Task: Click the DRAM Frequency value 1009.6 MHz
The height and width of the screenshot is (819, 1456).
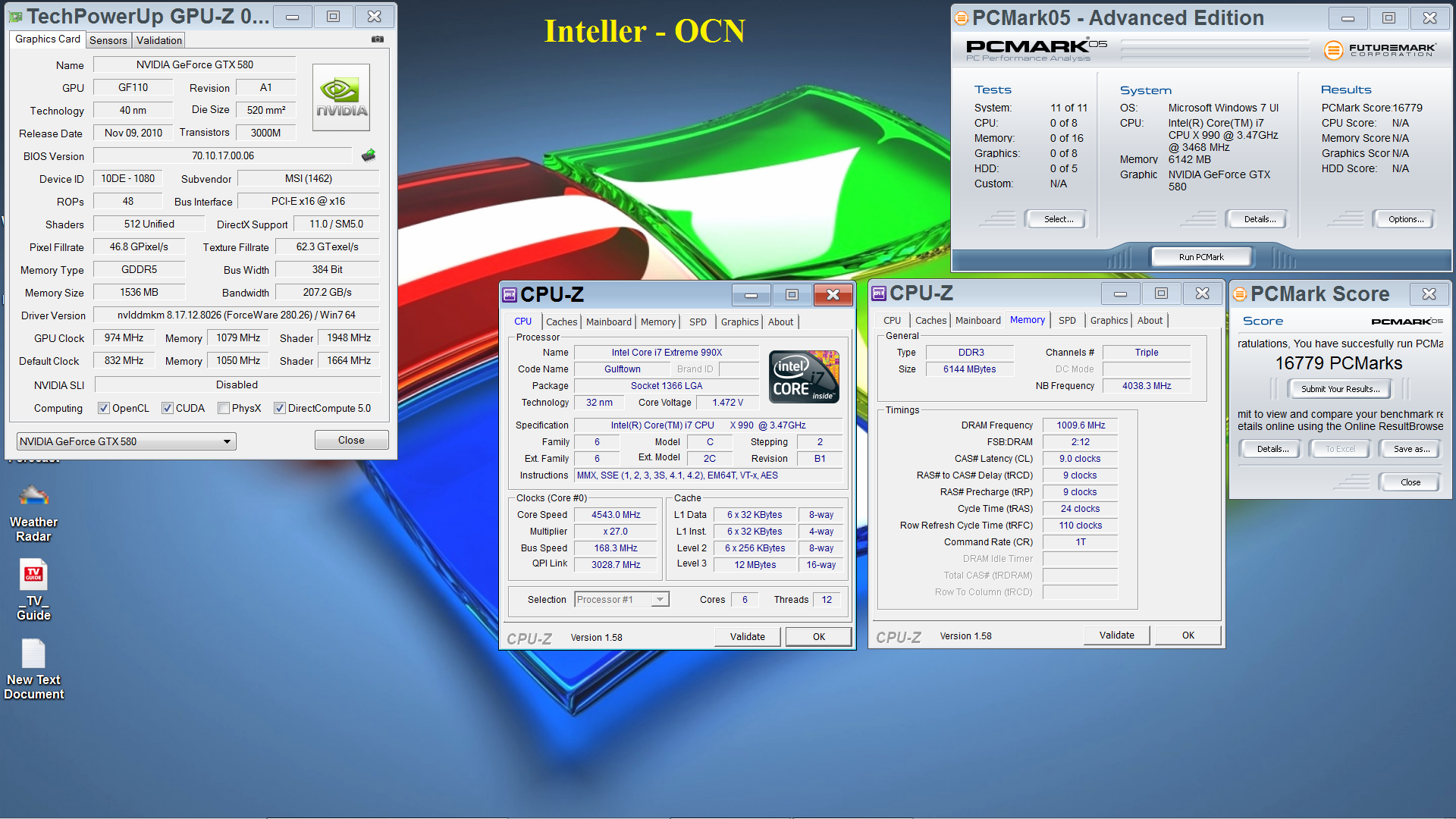Action: [x=1081, y=425]
